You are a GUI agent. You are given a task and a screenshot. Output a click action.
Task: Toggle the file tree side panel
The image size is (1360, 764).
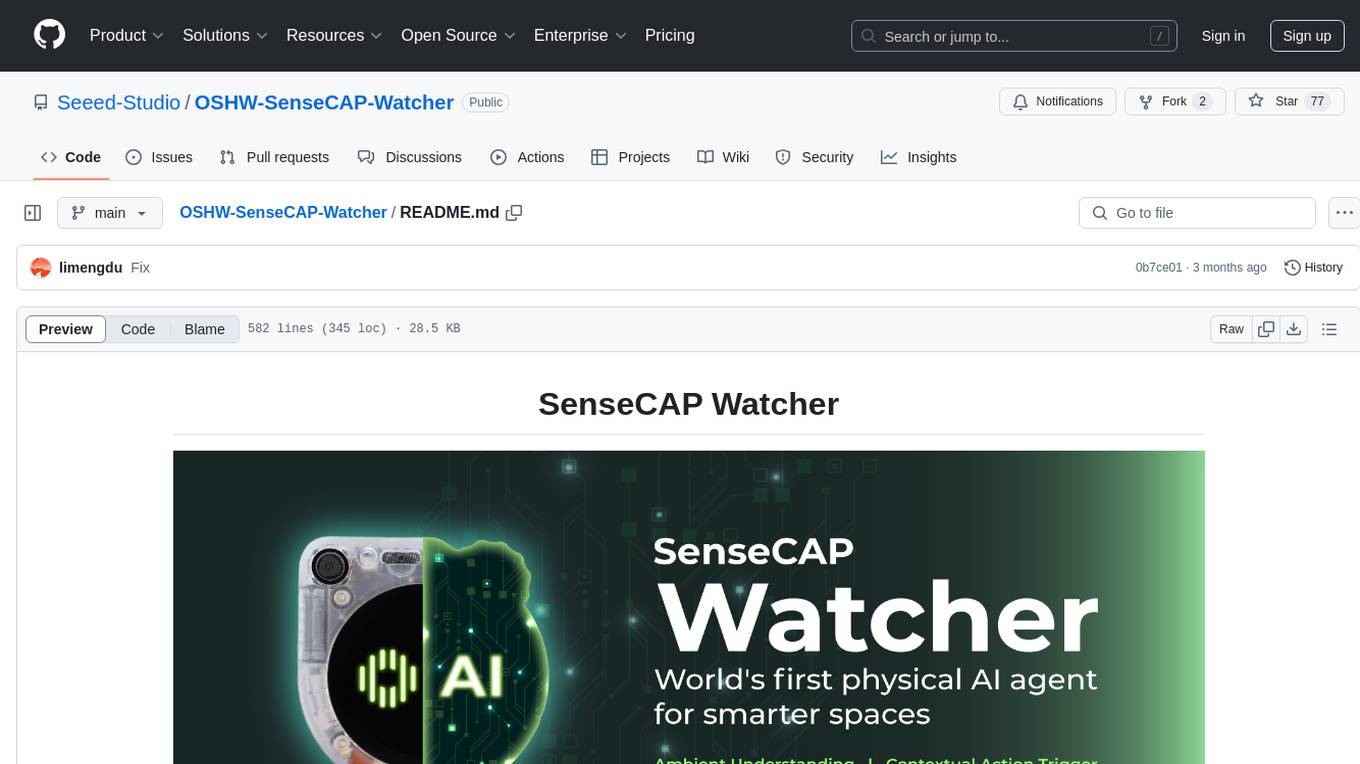(33, 213)
